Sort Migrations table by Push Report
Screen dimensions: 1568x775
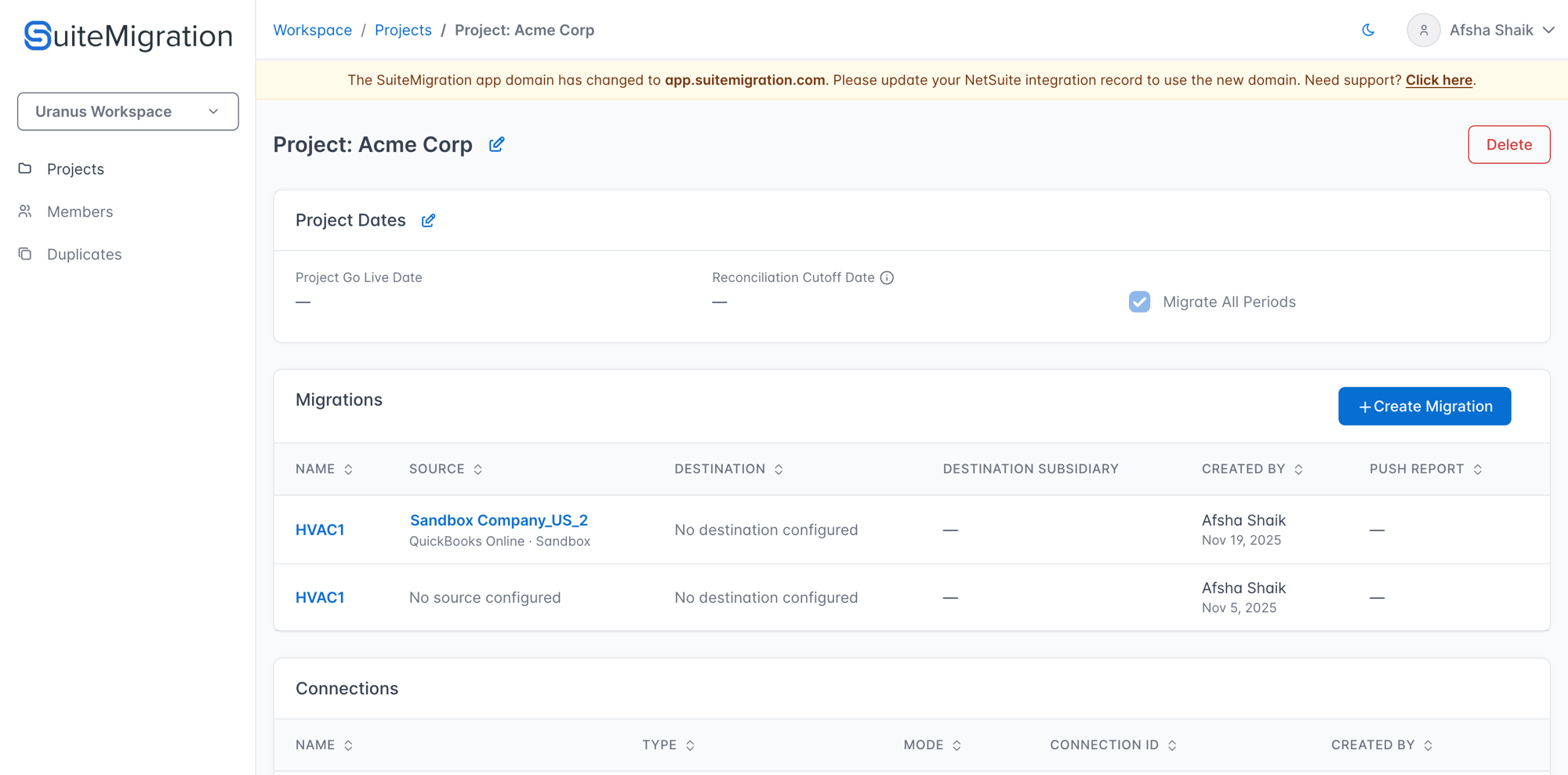click(x=1477, y=469)
